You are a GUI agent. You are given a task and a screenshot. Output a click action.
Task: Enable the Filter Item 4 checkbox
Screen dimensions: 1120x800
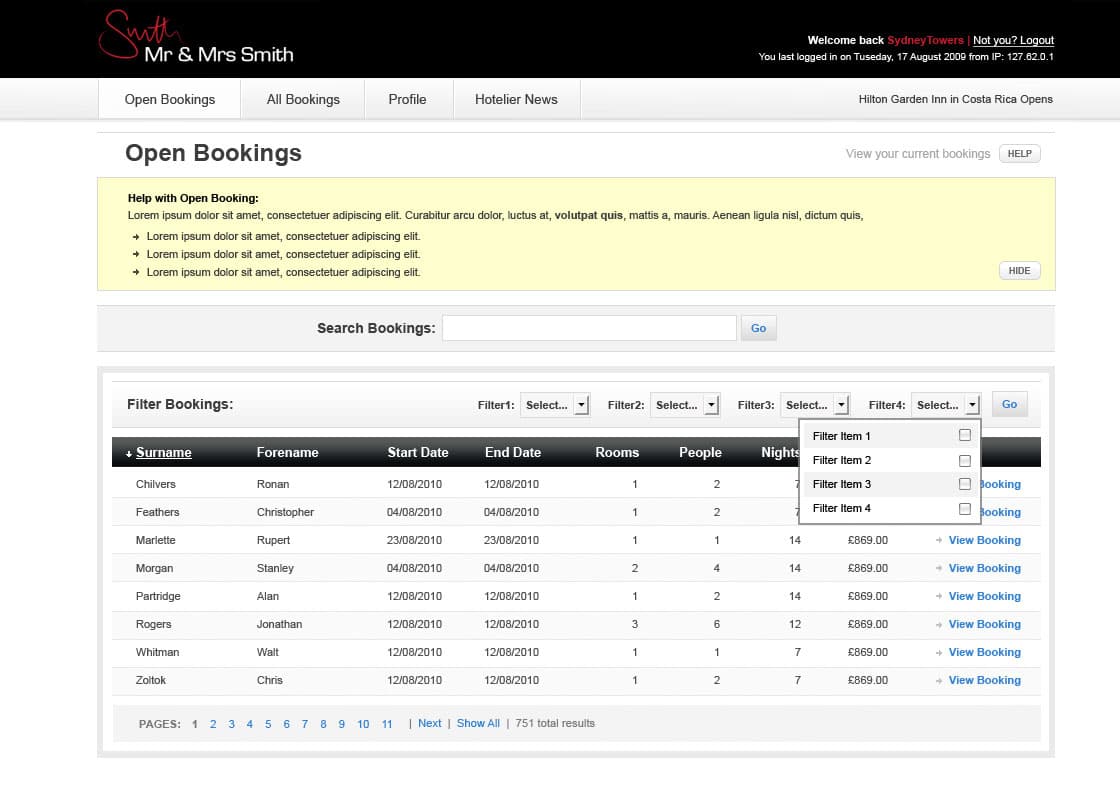(964, 508)
